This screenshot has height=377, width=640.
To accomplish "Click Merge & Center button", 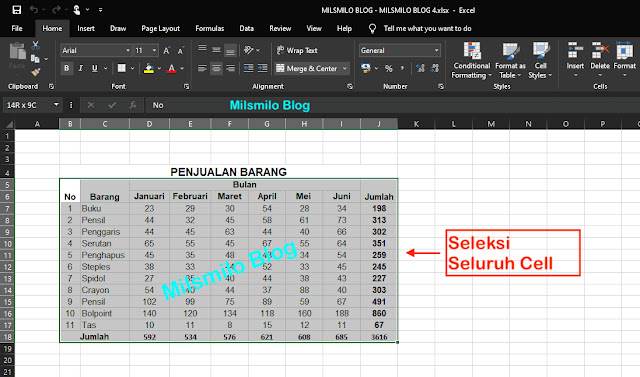I will [307, 68].
